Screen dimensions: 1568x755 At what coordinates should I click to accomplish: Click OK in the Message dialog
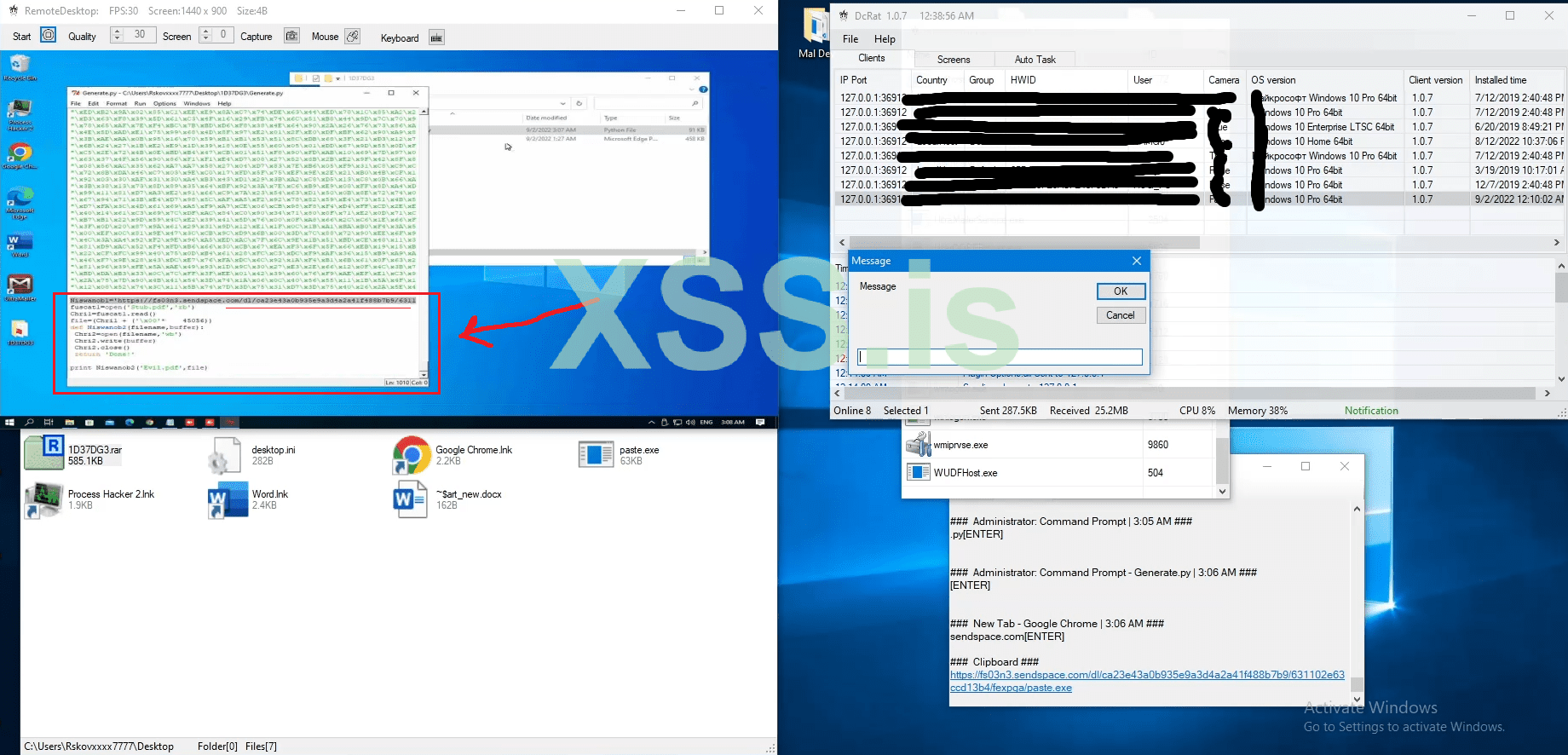(1121, 291)
